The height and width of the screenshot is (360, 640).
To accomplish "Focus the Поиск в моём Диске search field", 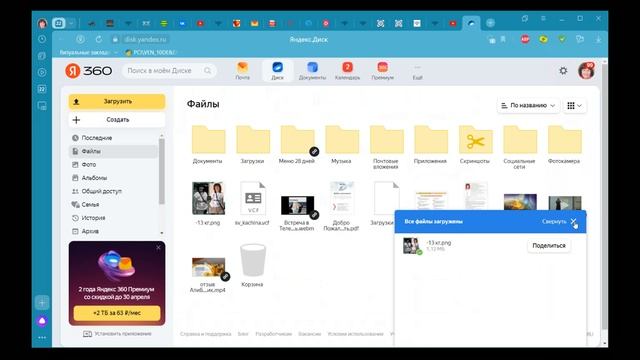I will tap(169, 71).
